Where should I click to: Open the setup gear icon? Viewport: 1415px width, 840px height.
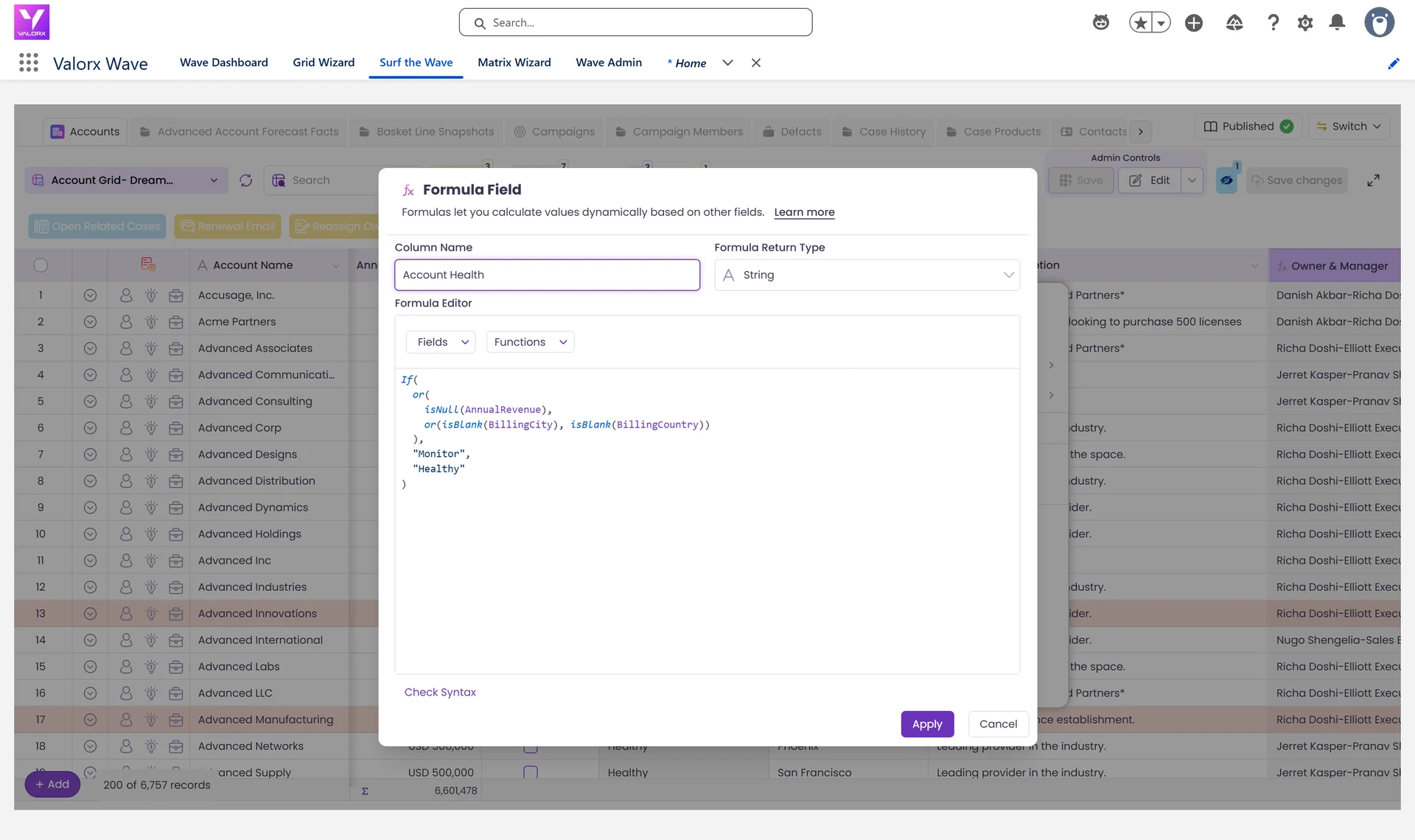[1305, 23]
